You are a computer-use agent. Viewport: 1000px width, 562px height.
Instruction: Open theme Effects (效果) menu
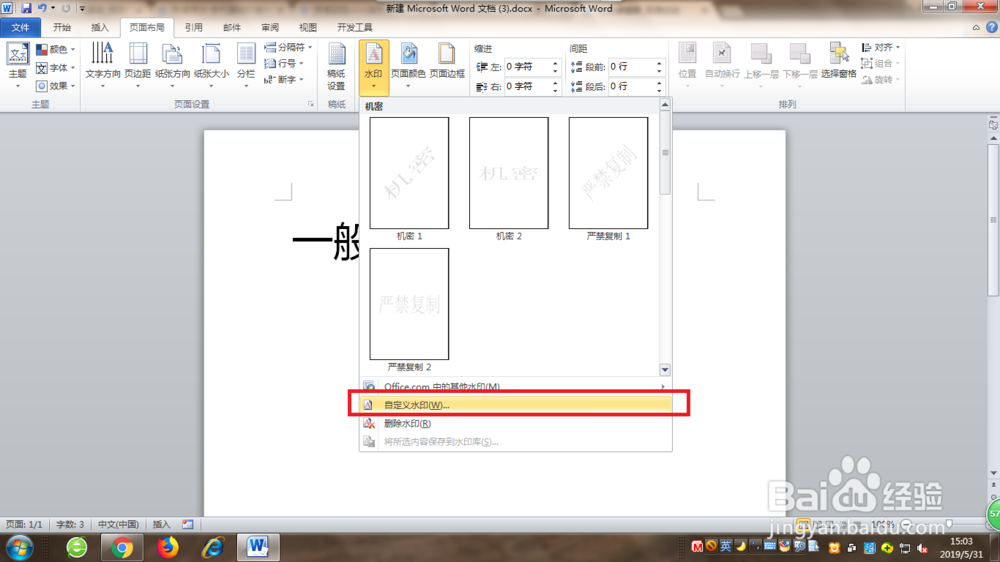click(55, 85)
